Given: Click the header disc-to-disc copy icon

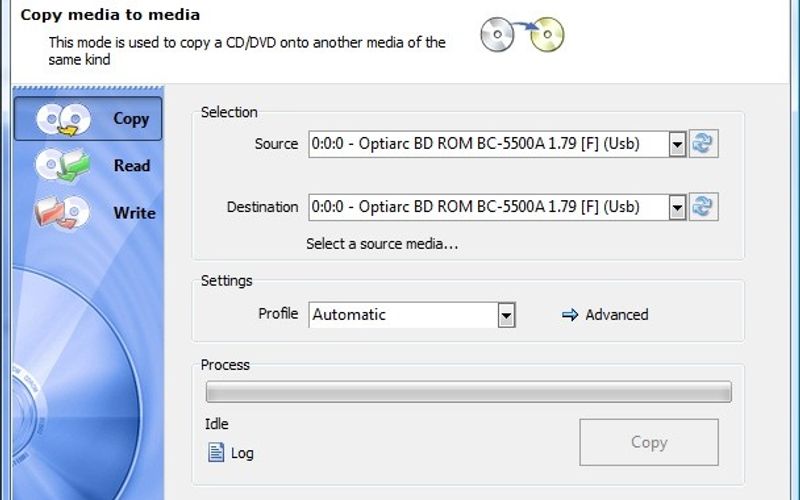Looking at the screenshot, I should coord(522,35).
